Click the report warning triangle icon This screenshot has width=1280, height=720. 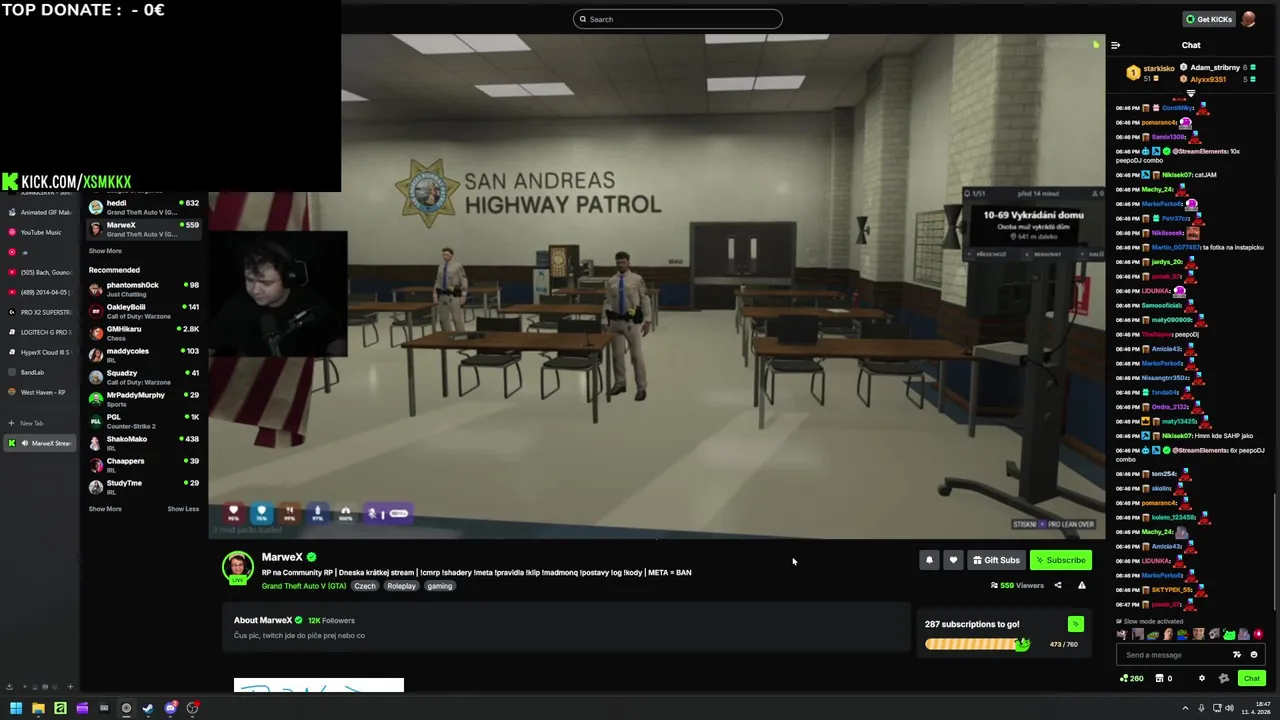[1081, 585]
